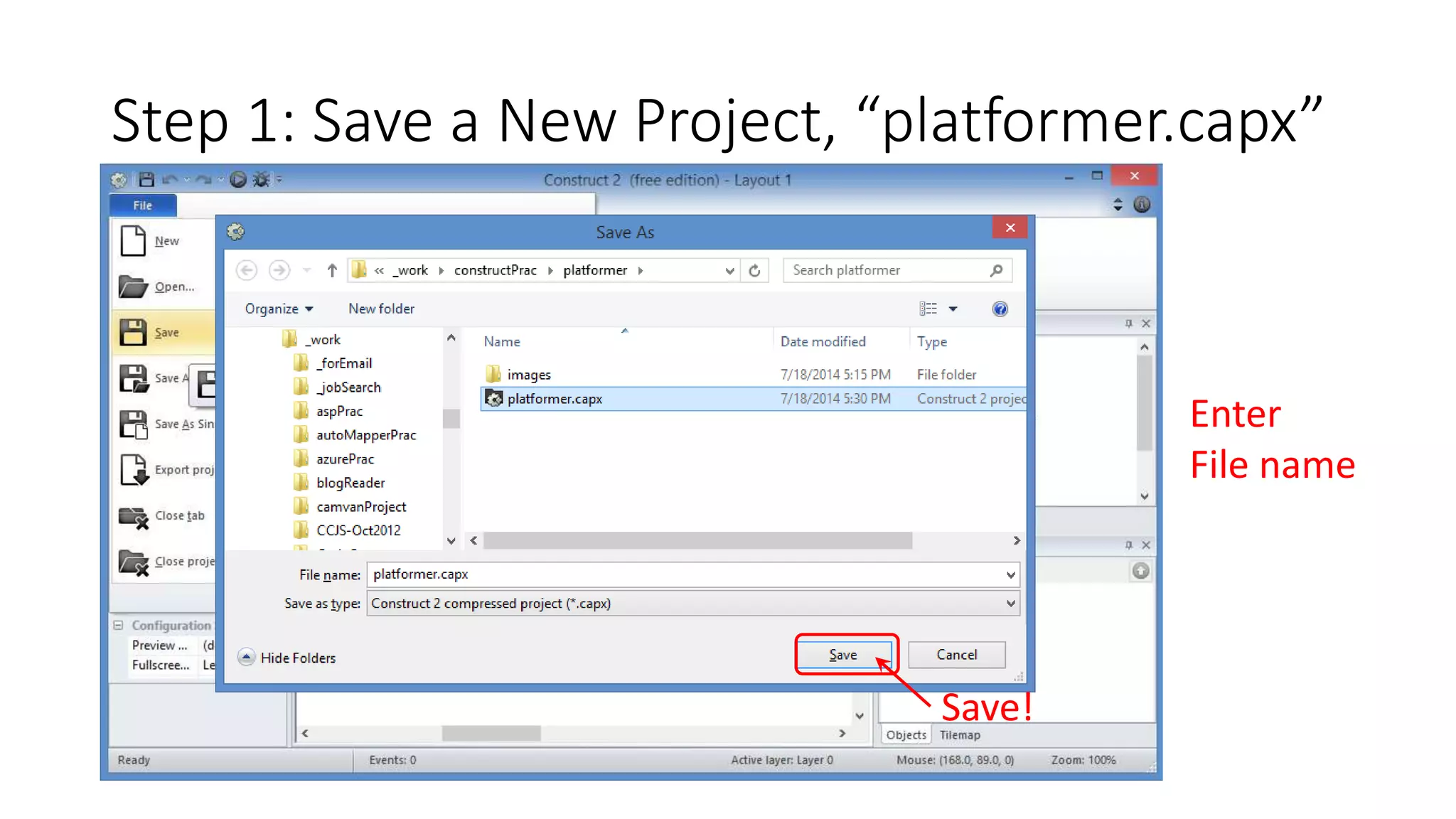Go back in the Save As dialog
1456x819 pixels.
247,270
